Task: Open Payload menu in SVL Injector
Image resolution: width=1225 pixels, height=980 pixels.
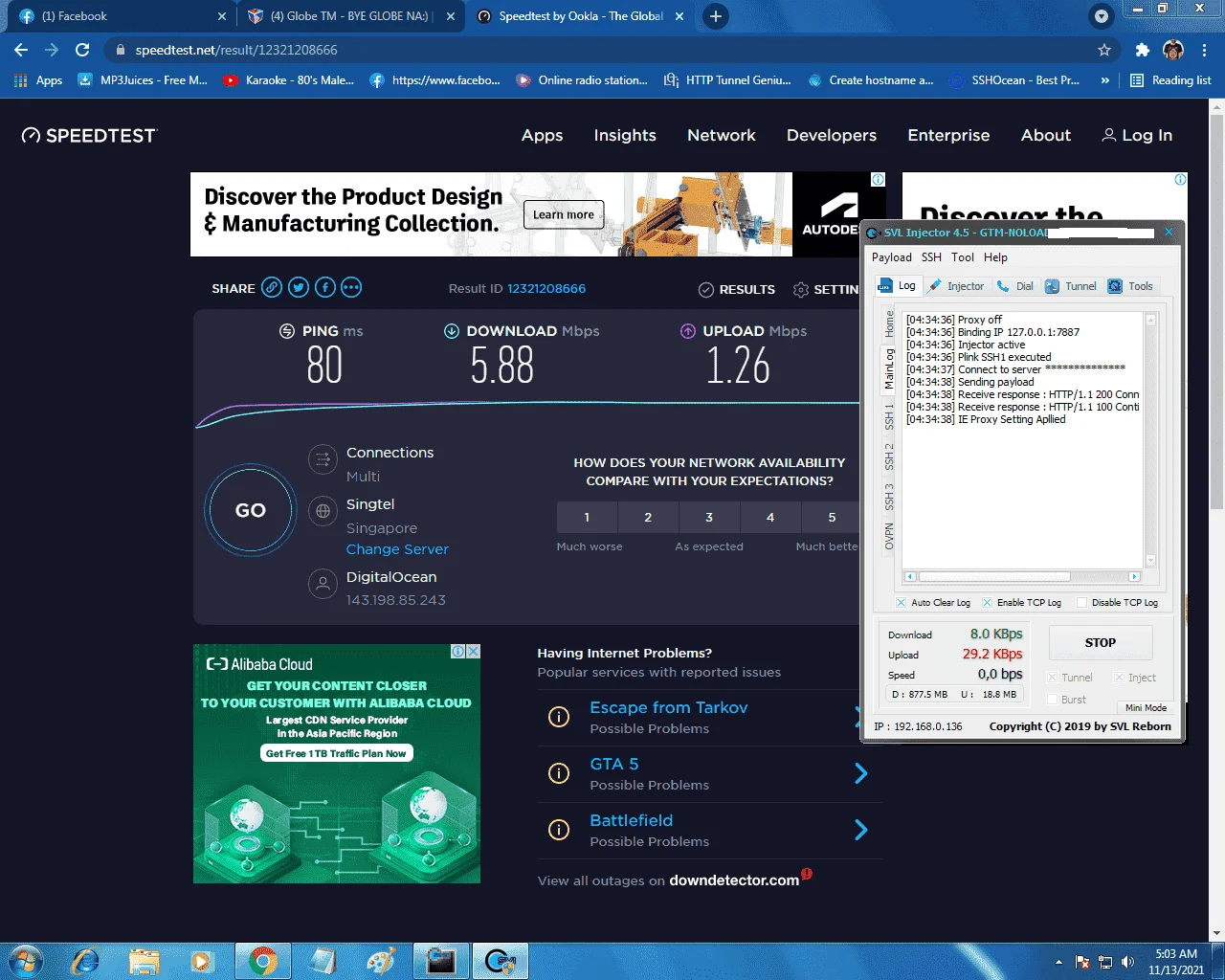Action: (x=892, y=257)
